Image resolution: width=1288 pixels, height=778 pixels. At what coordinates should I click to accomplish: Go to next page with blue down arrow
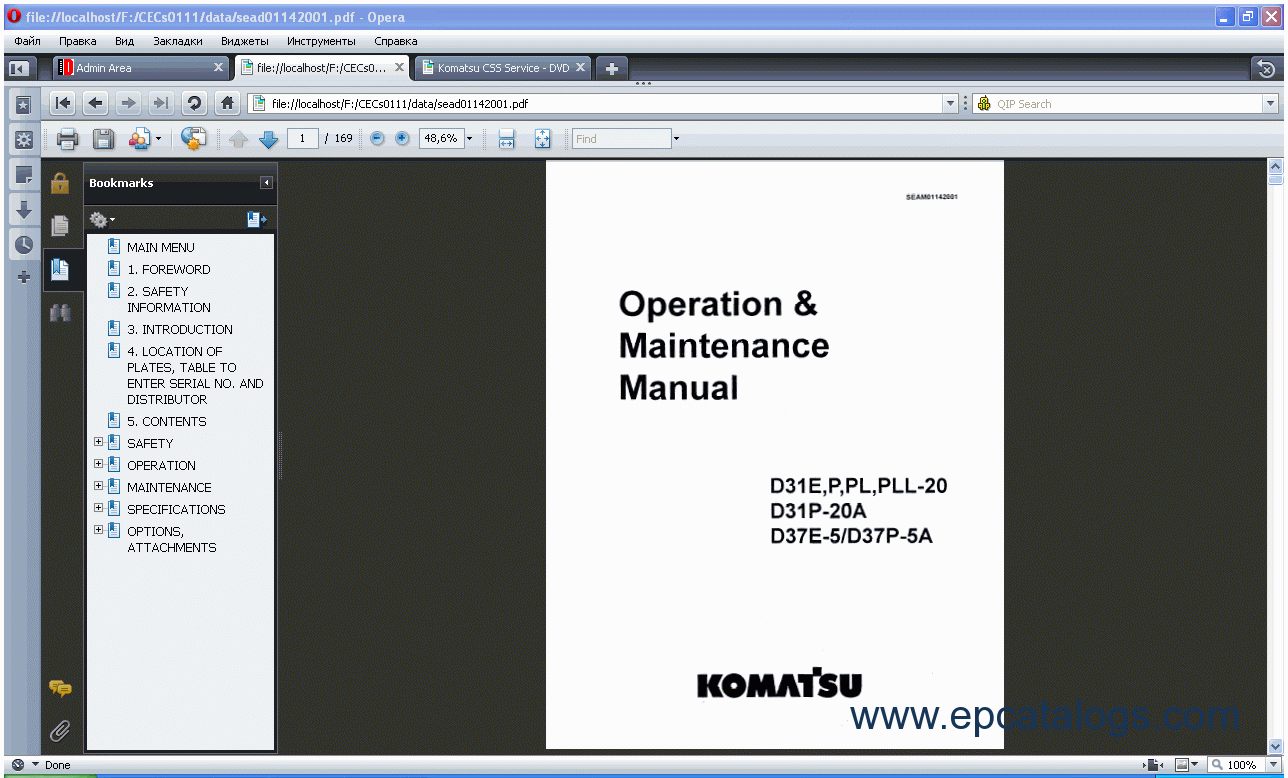[268, 139]
